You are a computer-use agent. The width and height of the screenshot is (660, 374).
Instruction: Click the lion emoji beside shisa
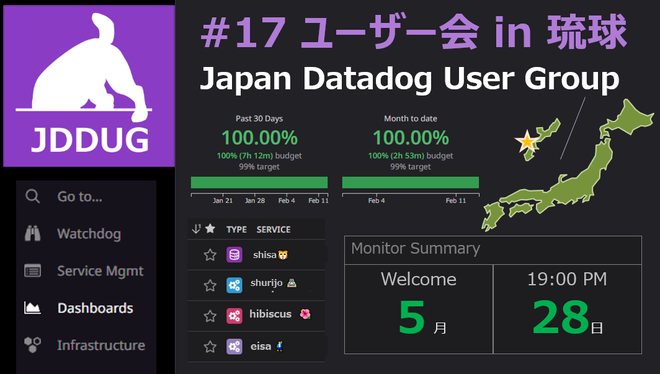283,255
